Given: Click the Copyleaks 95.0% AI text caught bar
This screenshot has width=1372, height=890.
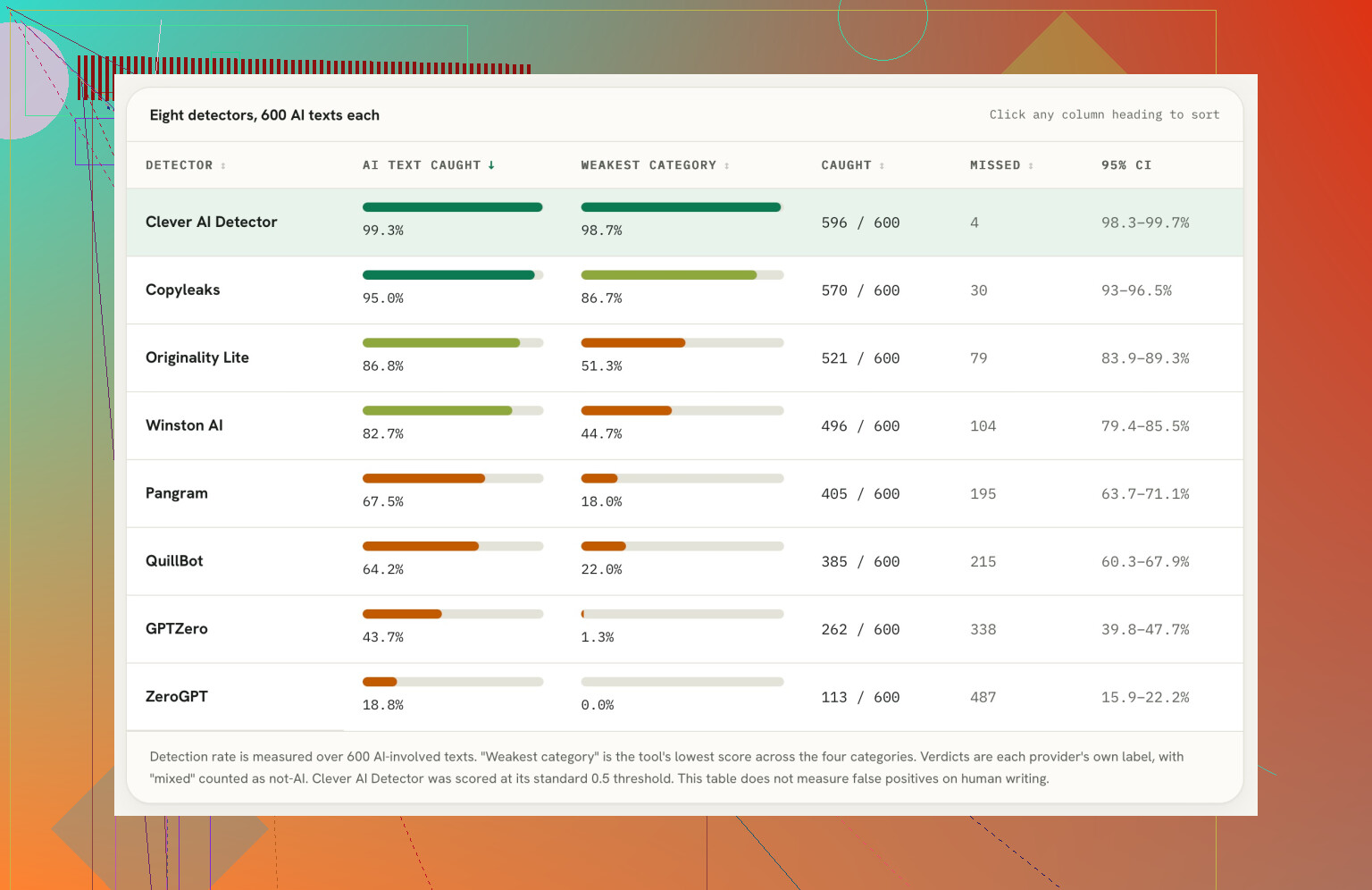Looking at the screenshot, I should tap(453, 275).
